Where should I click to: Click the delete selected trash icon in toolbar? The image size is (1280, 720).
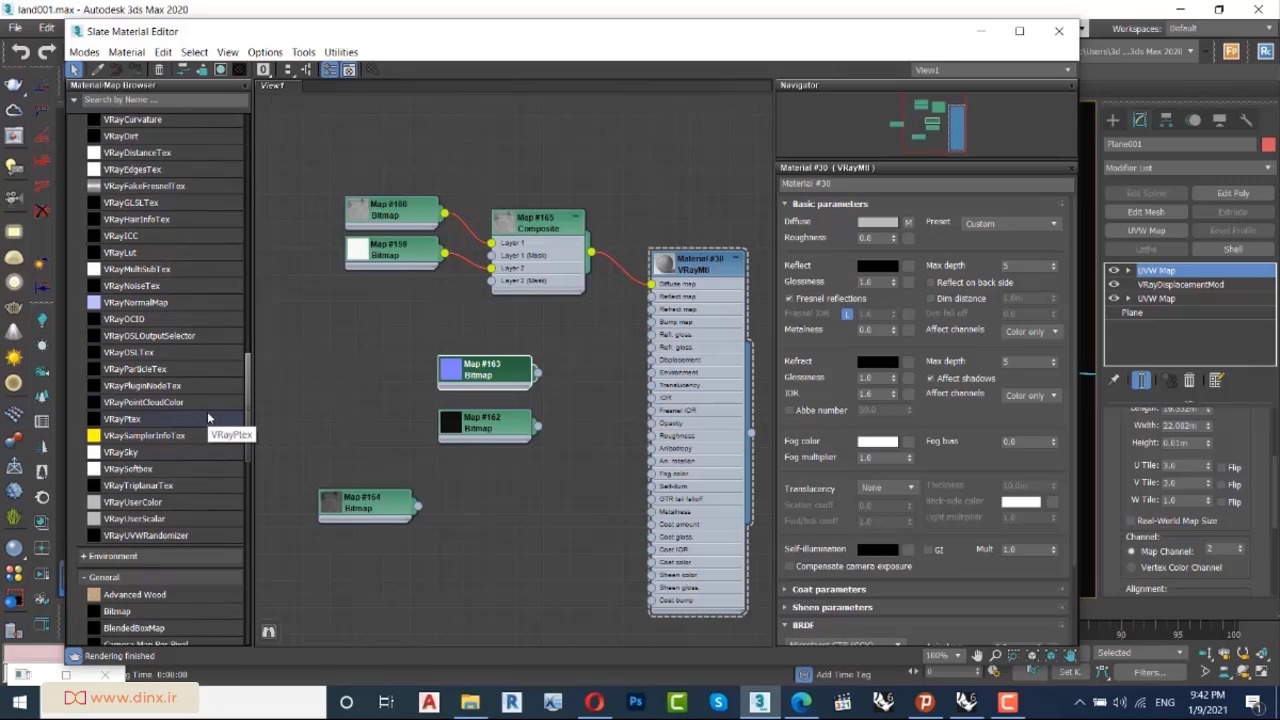tap(159, 70)
